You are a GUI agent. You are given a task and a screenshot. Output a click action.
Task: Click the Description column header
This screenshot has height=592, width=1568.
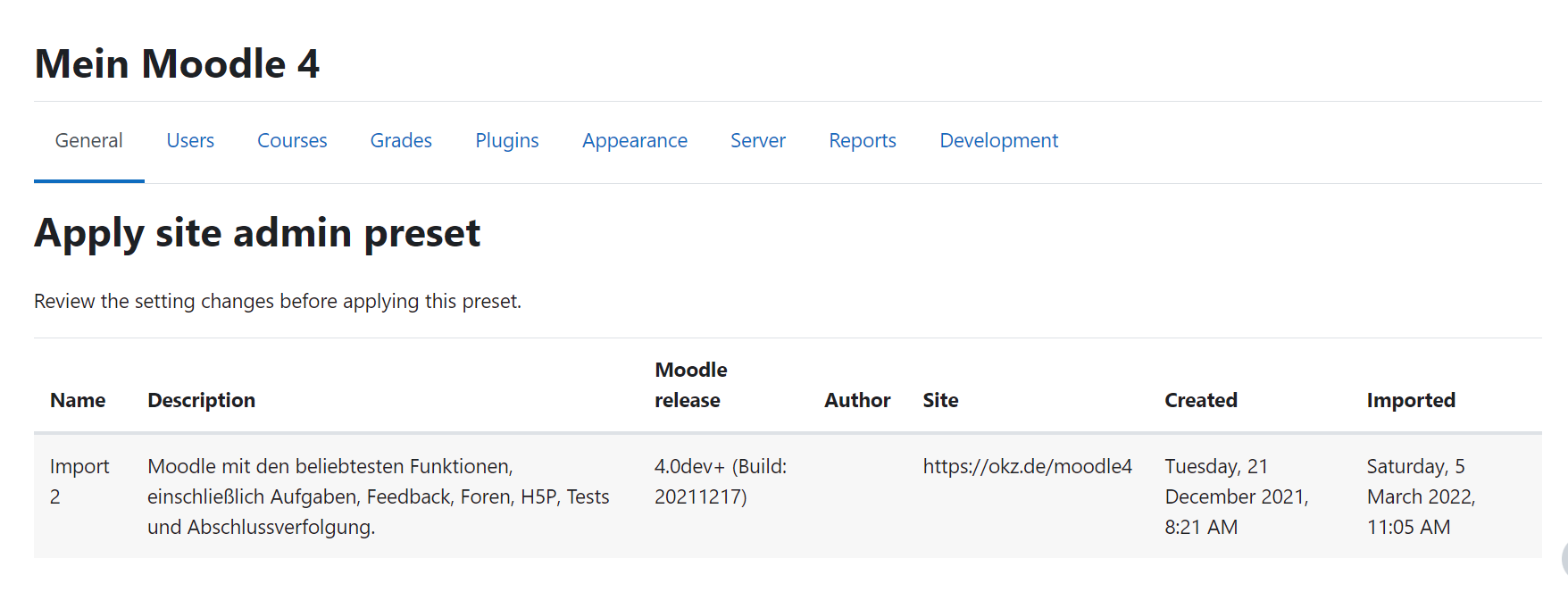pyautogui.click(x=201, y=400)
